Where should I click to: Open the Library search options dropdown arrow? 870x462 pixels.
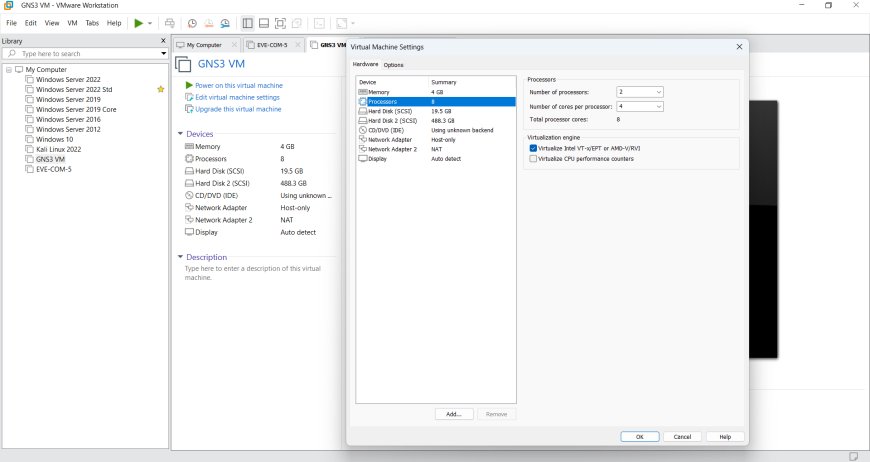coord(164,54)
